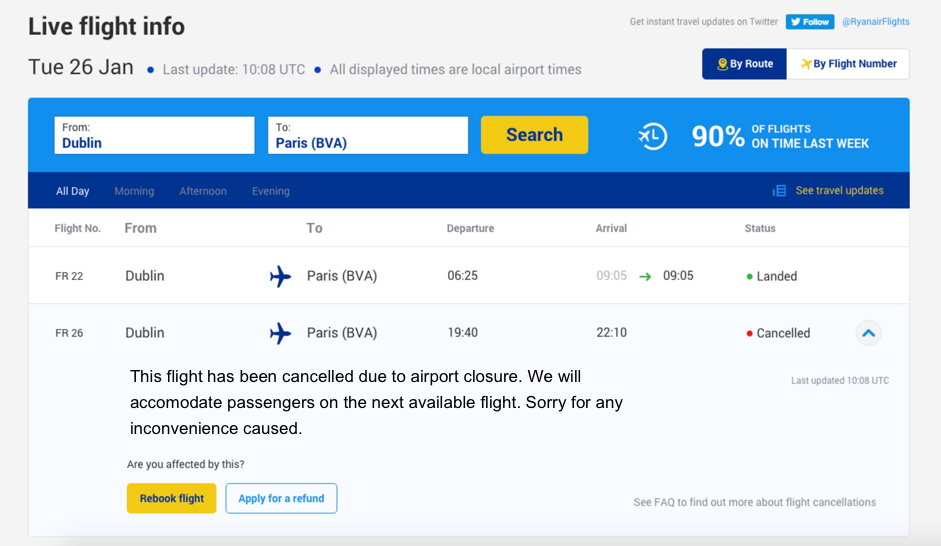Screen dimensions: 941x546
Task: Click the airplane icon on FR 26 row
Action: [x=280, y=333]
